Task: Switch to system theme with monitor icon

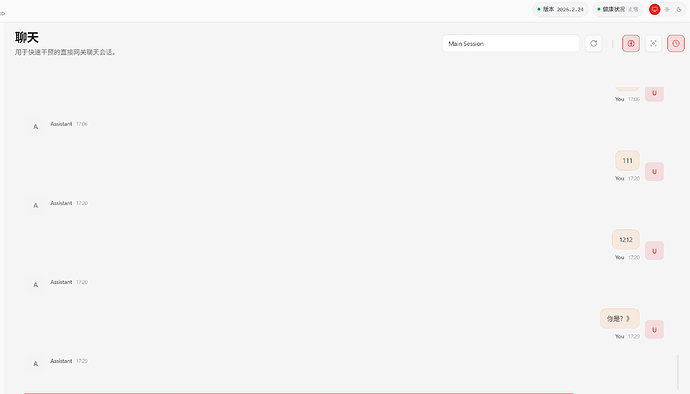Action: pyautogui.click(x=654, y=9)
